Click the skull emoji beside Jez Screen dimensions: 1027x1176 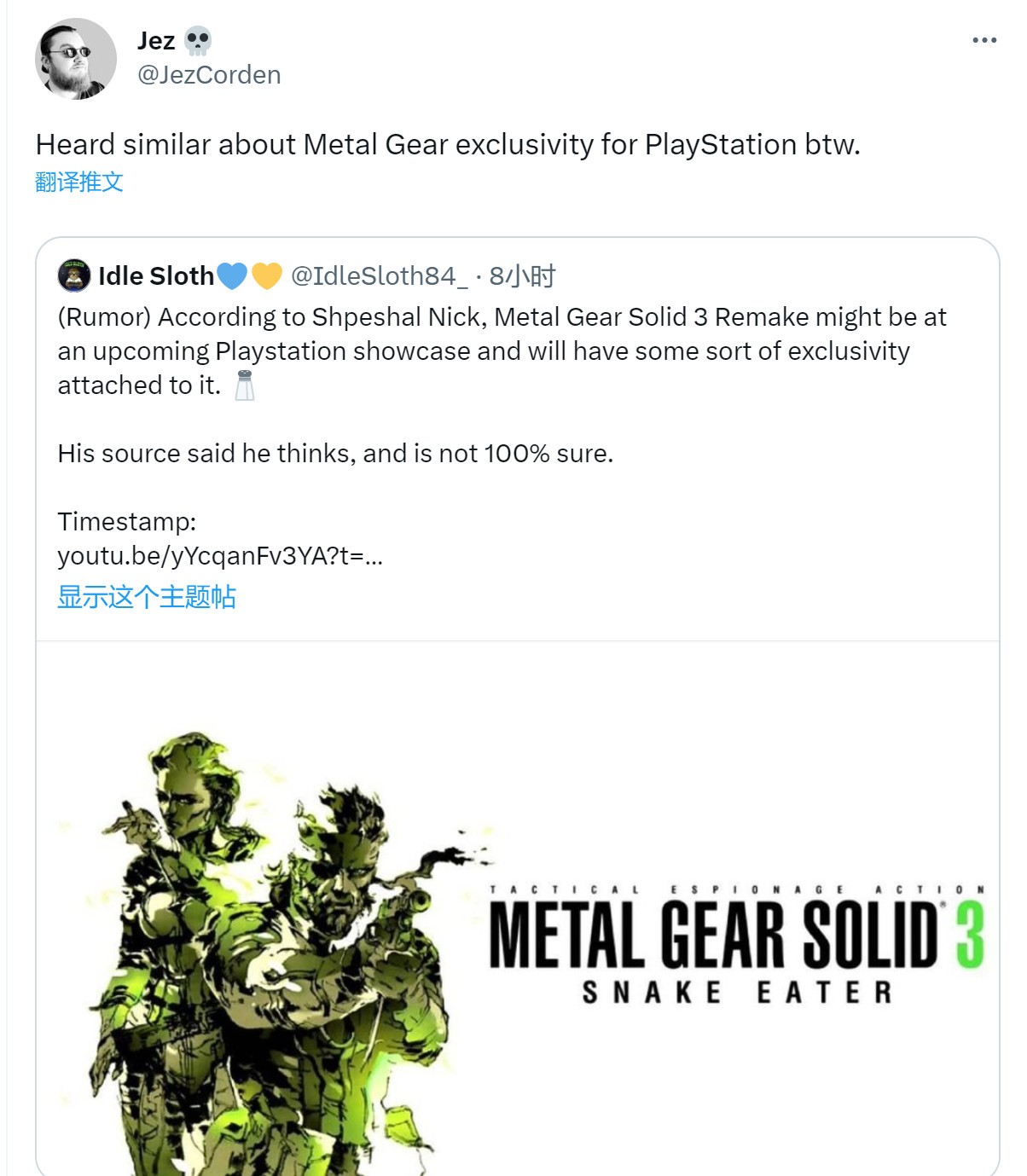coord(198,40)
